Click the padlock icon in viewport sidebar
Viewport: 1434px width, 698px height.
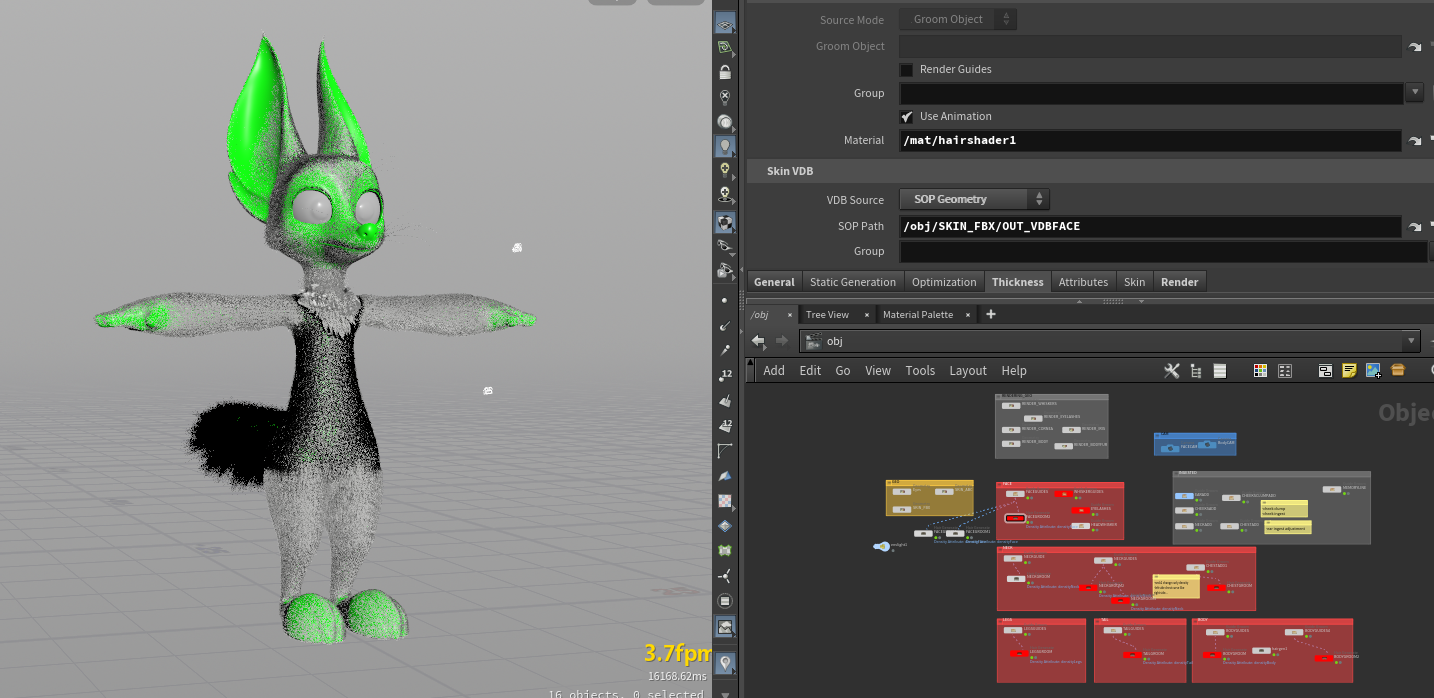coord(725,72)
